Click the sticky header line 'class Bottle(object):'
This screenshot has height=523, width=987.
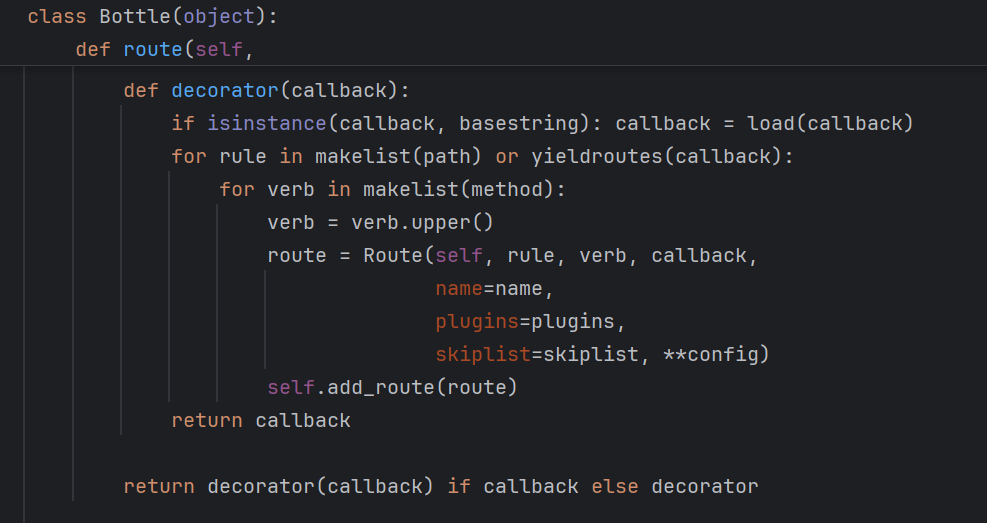pos(152,16)
